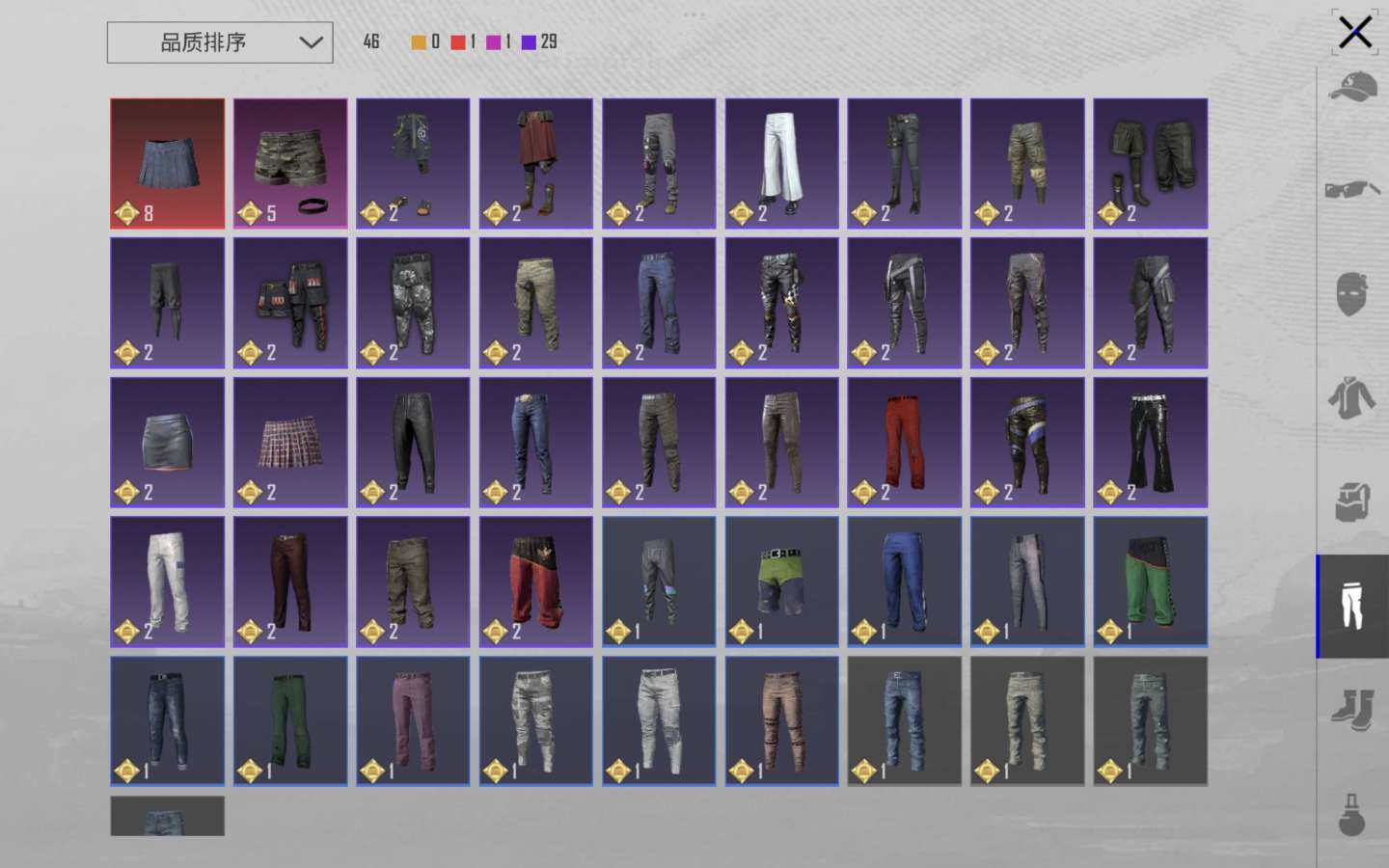
Task: Select the red pants in third row
Action: (x=905, y=442)
